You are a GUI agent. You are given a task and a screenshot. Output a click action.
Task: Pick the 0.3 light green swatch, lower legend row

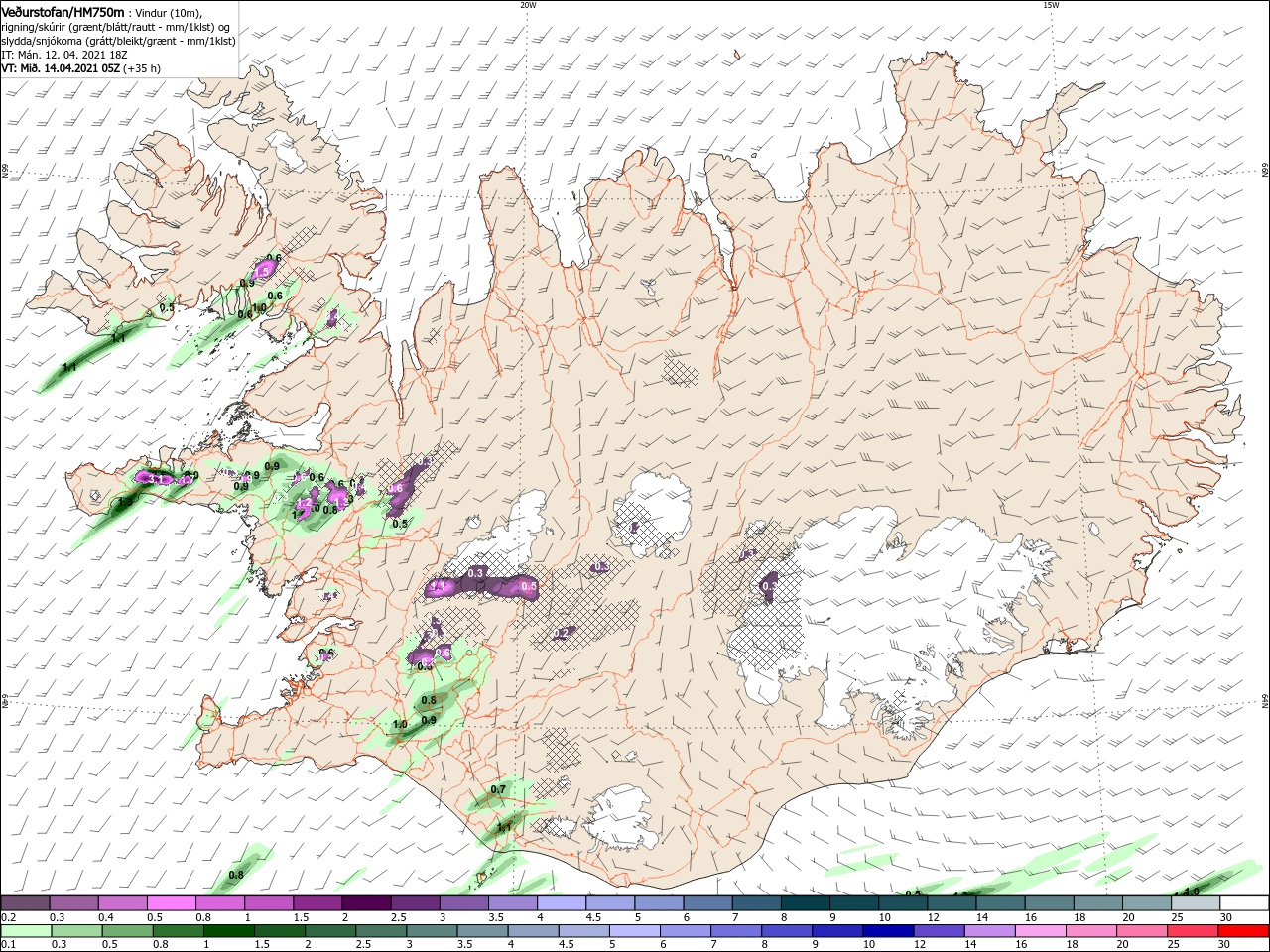coord(76,931)
